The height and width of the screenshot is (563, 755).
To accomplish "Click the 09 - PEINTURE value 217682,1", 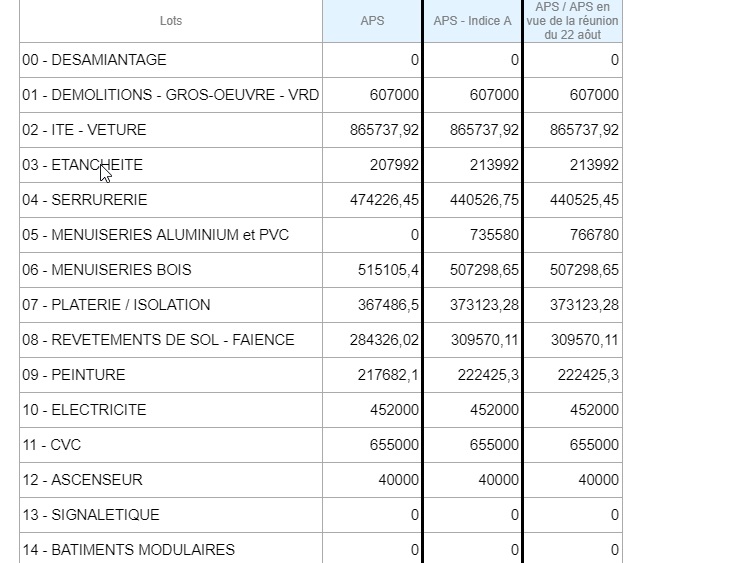I will 388,375.
